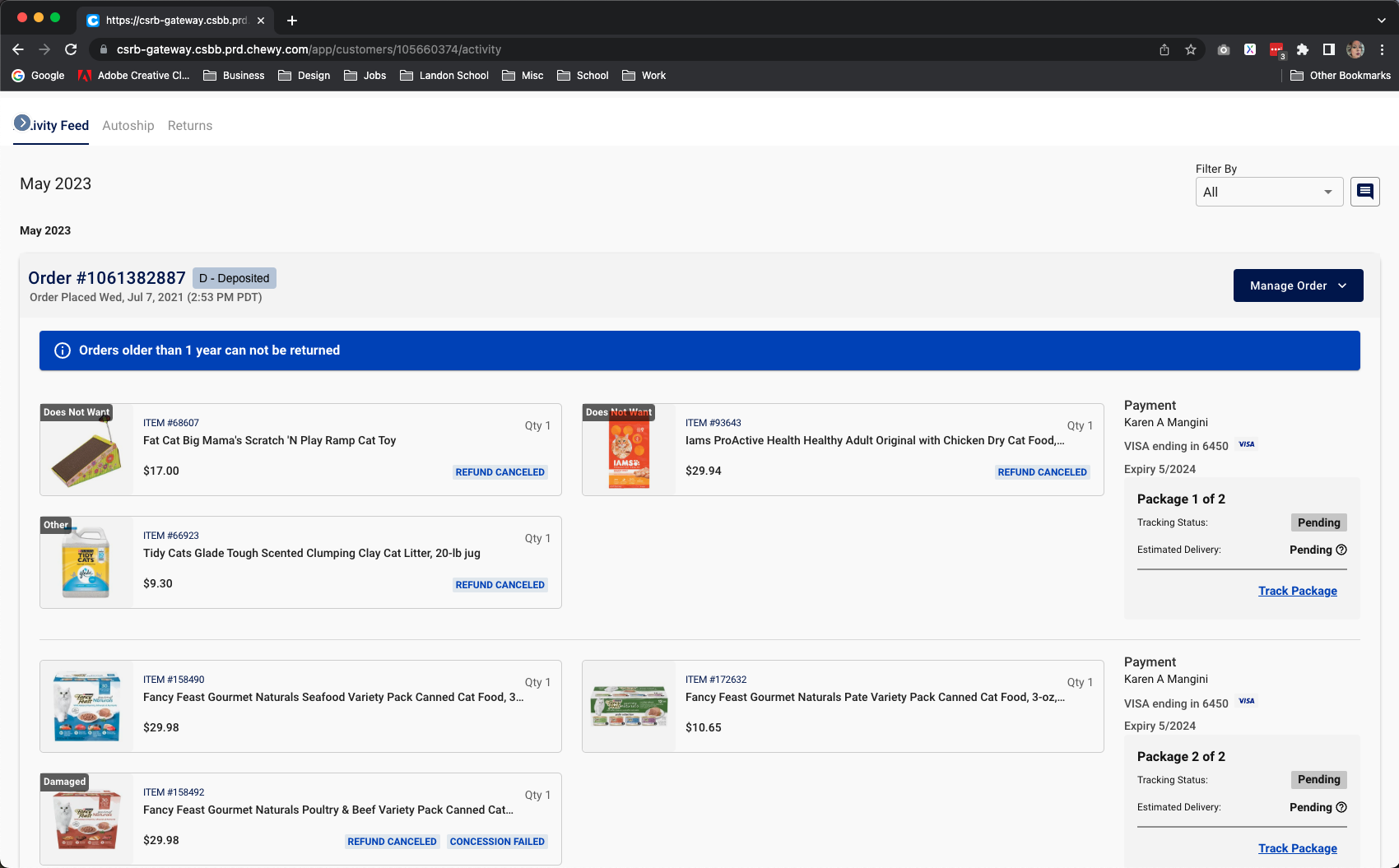Open the Jobs bookmarks folder
Image resolution: width=1399 pixels, height=868 pixels.
pos(365,75)
